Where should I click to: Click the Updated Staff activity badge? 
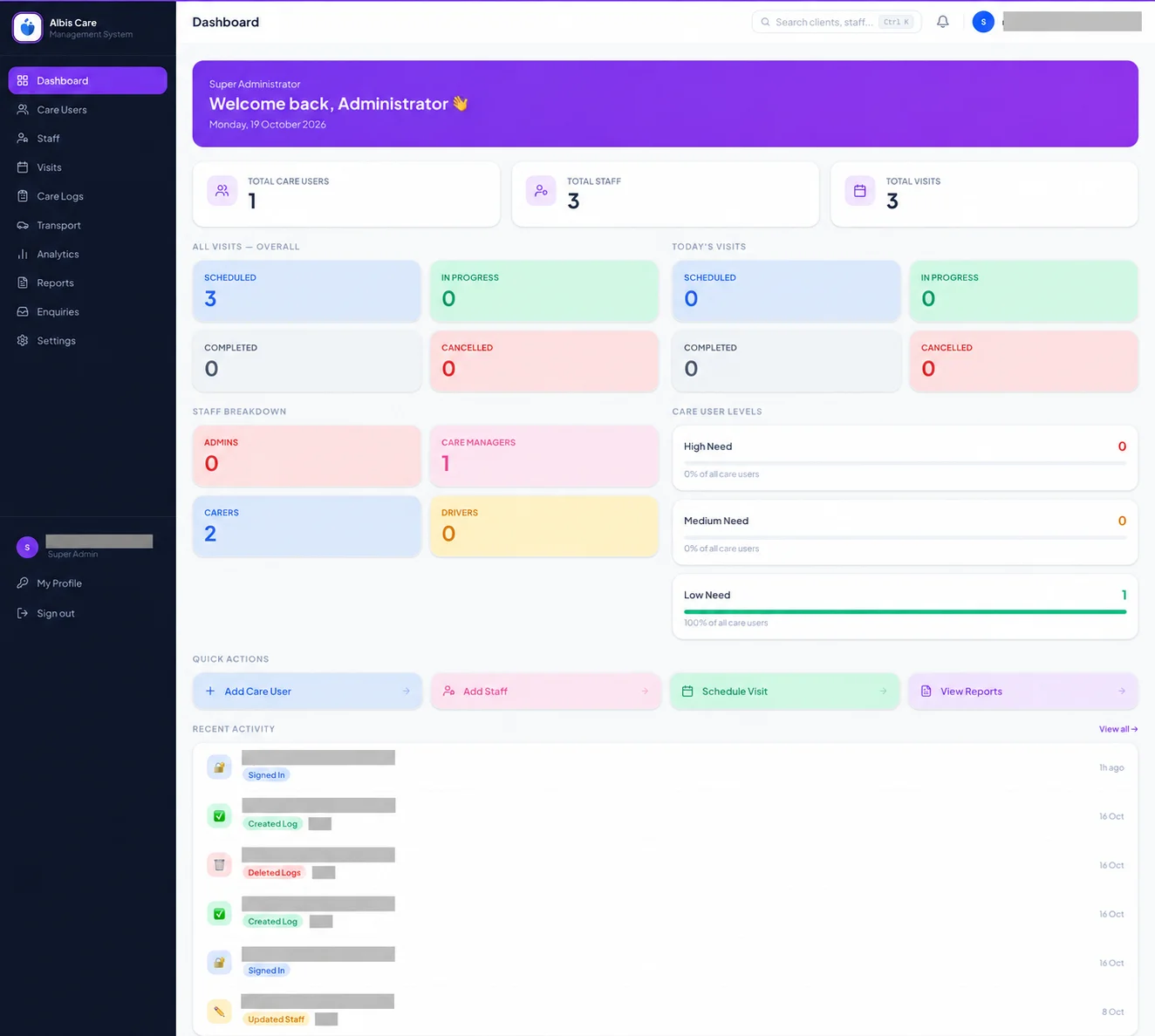(x=276, y=1019)
